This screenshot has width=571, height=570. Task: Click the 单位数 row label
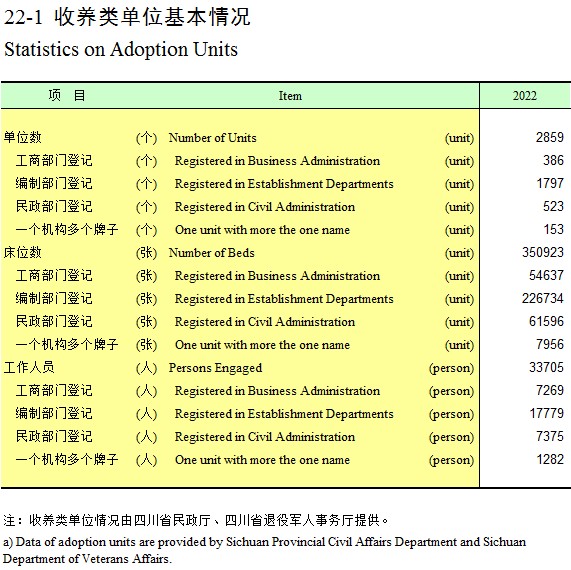[23, 137]
